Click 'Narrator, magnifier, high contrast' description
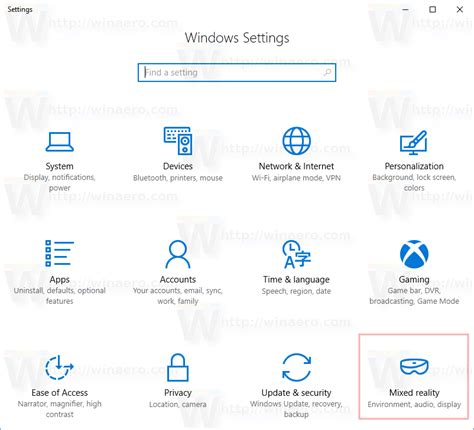474x430 pixels. (x=59, y=409)
